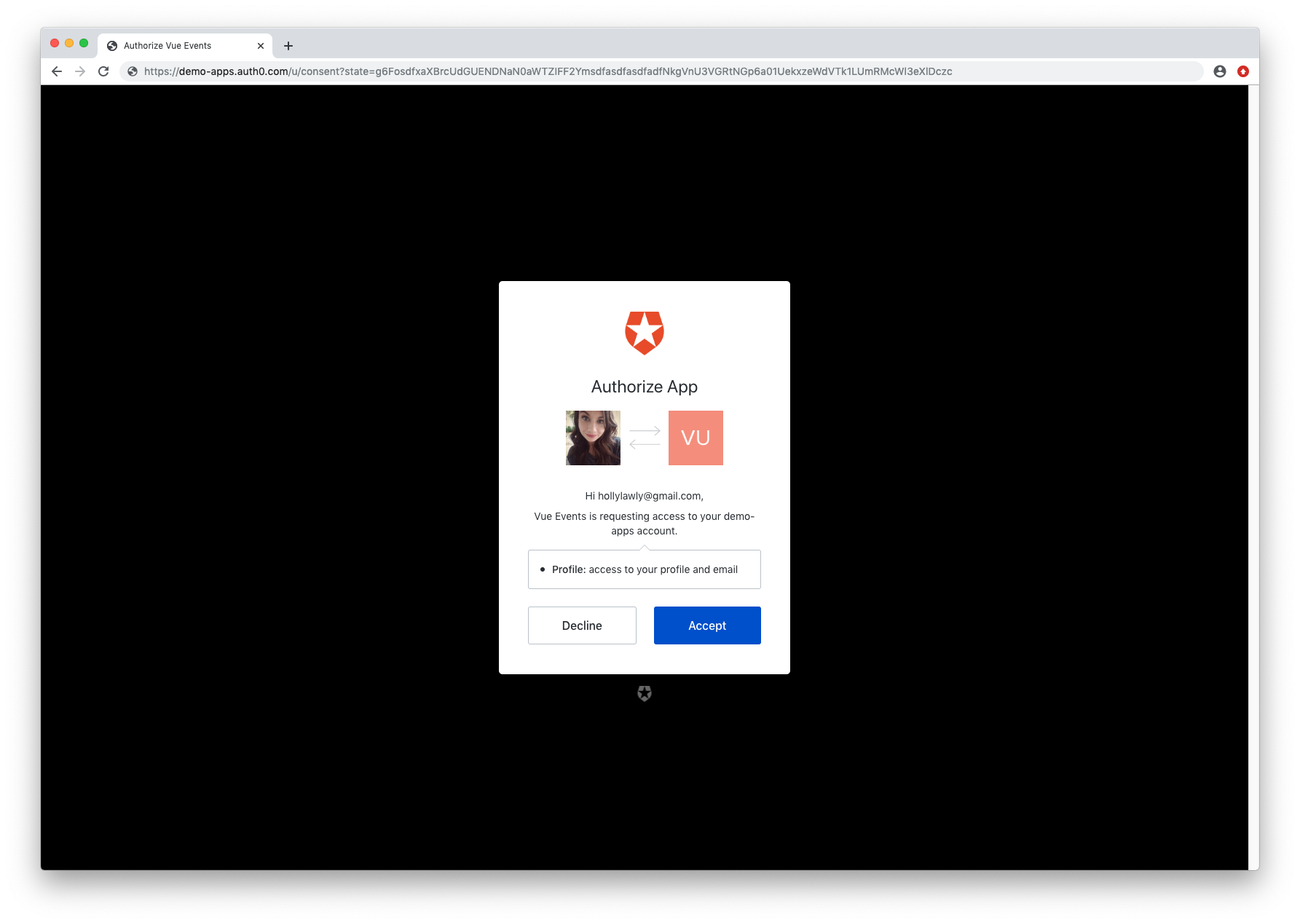Click the red extension icon in toolbar

click(1243, 71)
